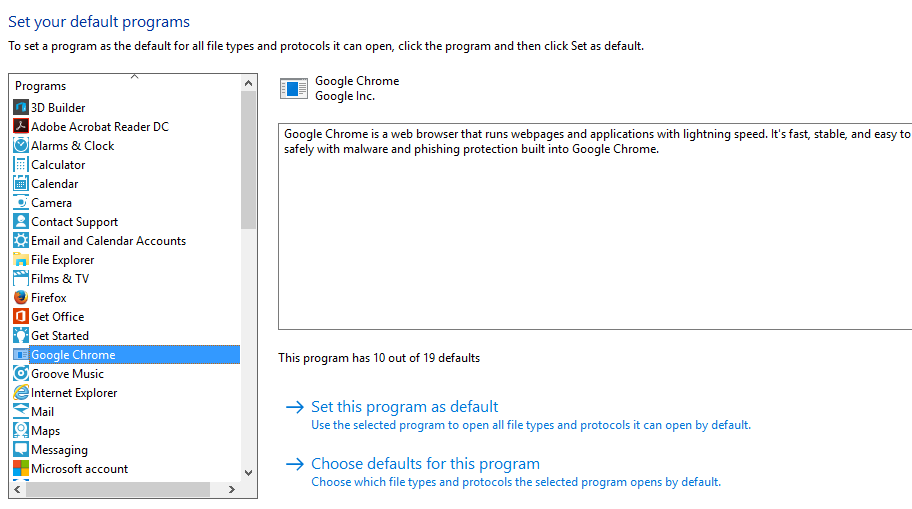The width and height of the screenshot is (912, 509).
Task: Select File Explorer entry
Action: pos(63,259)
